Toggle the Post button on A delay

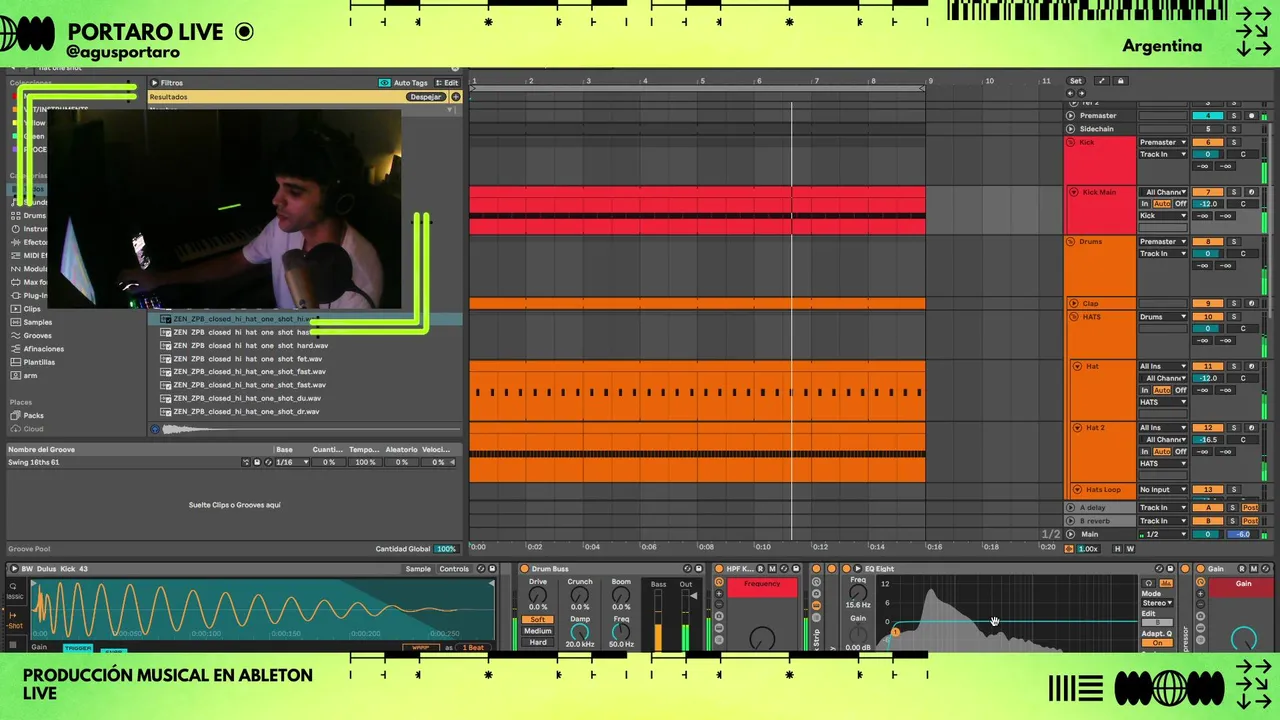(x=1250, y=508)
